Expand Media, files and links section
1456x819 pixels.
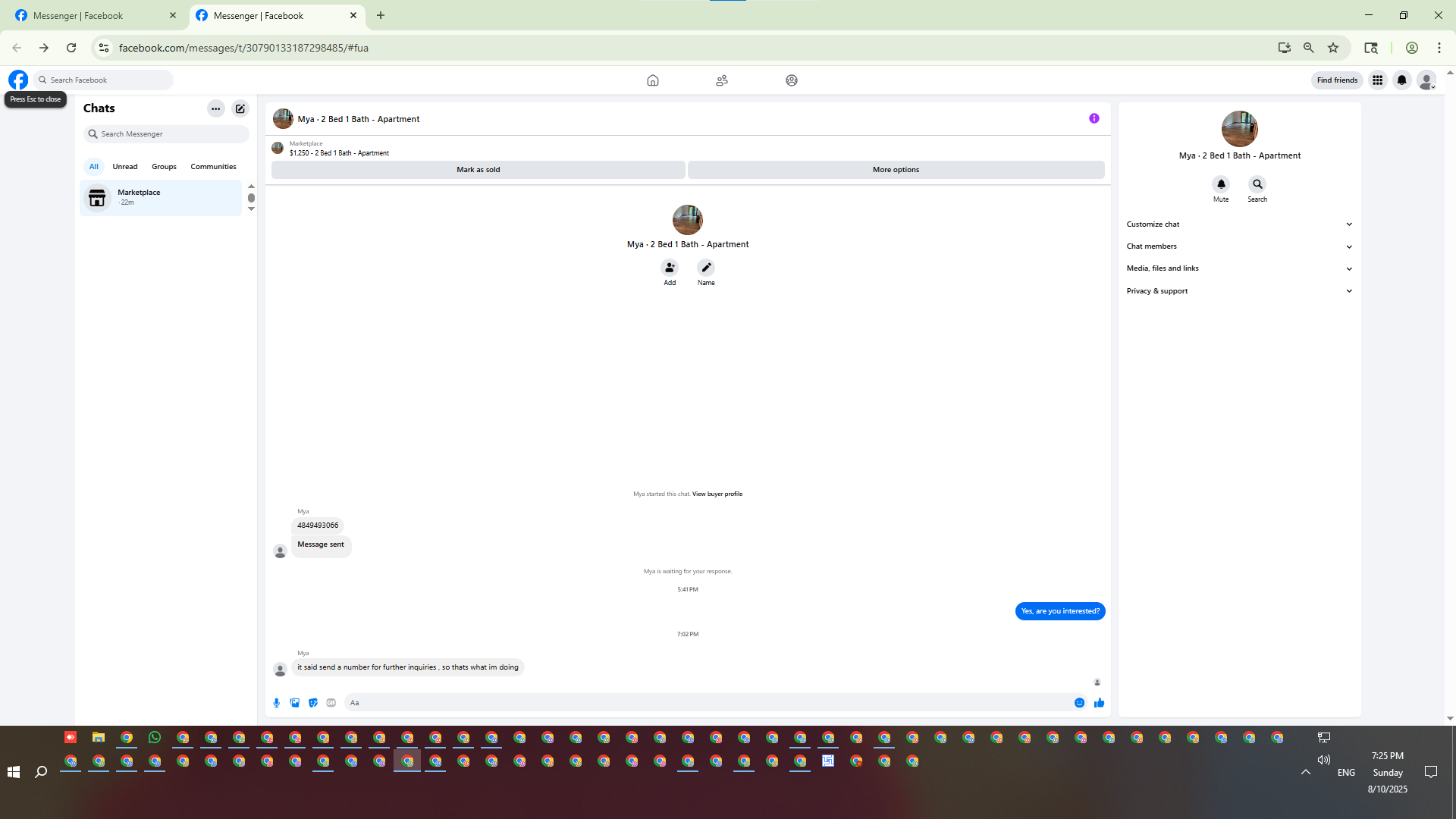[x=1239, y=268]
